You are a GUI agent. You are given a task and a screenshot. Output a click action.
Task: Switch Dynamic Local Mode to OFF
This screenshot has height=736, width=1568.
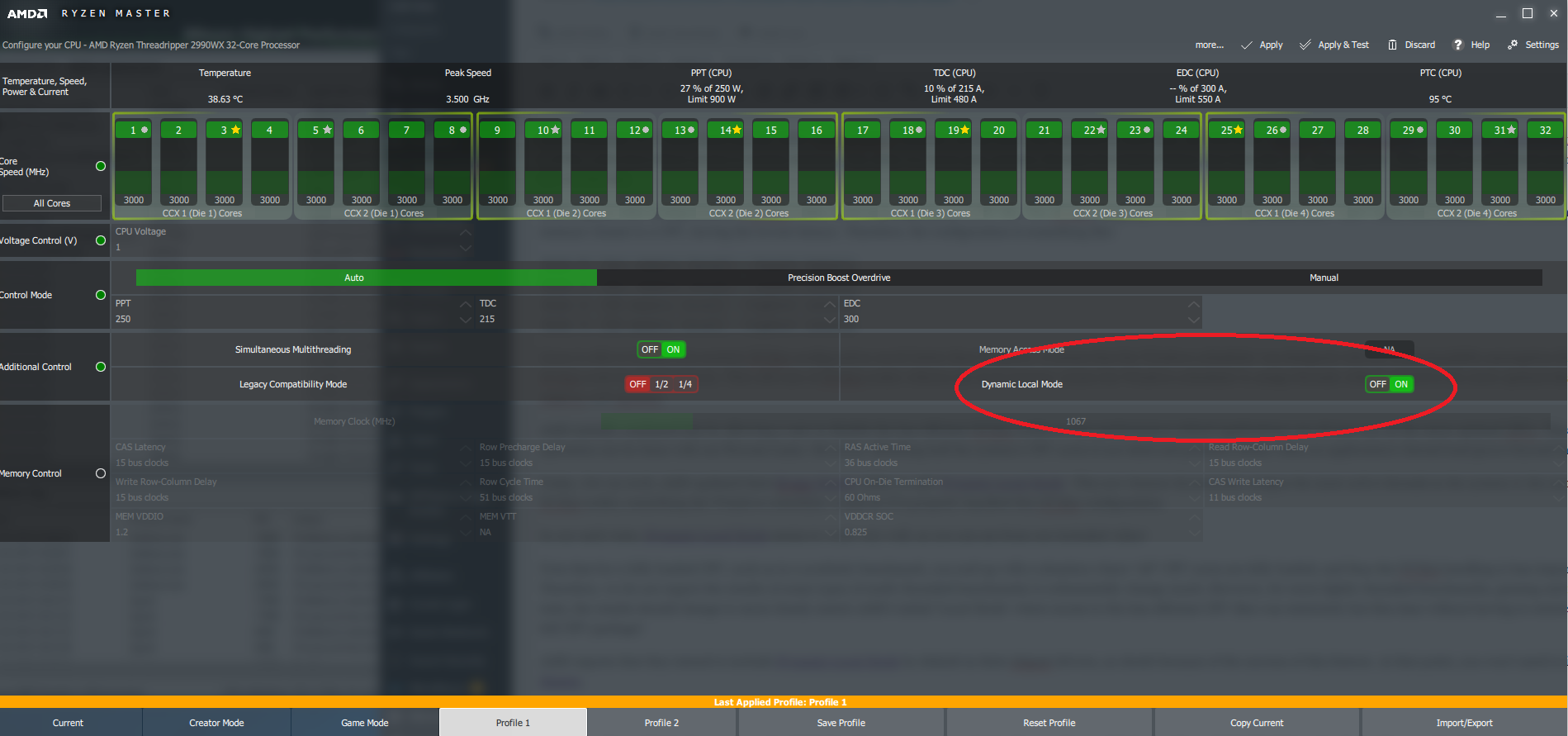click(x=1377, y=384)
